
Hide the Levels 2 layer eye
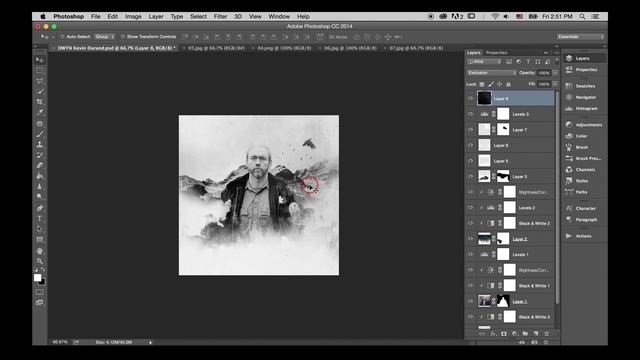470,207
